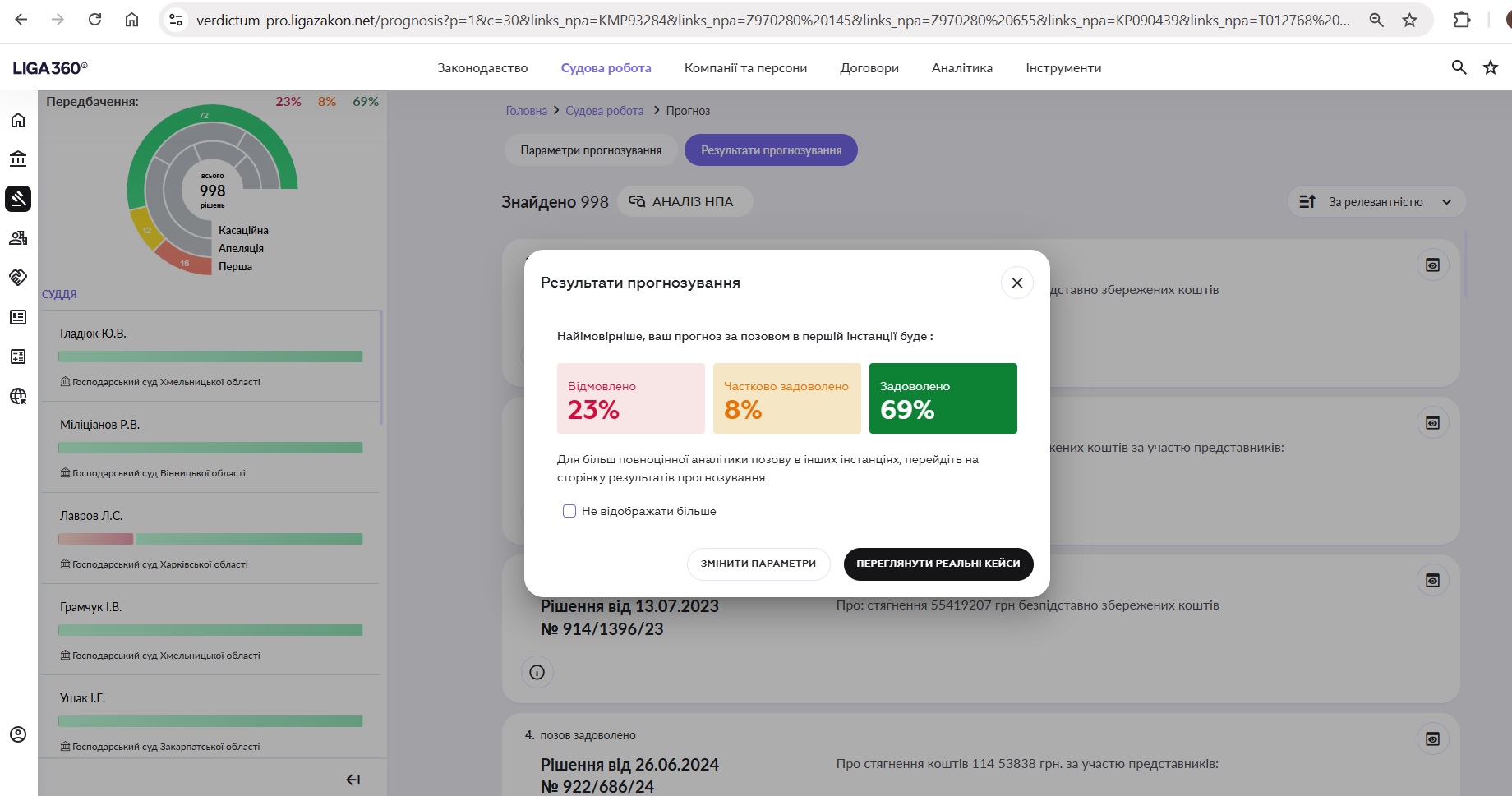Toggle preview eye icon on first result card
This screenshot has width=1512, height=796.
[1432, 265]
